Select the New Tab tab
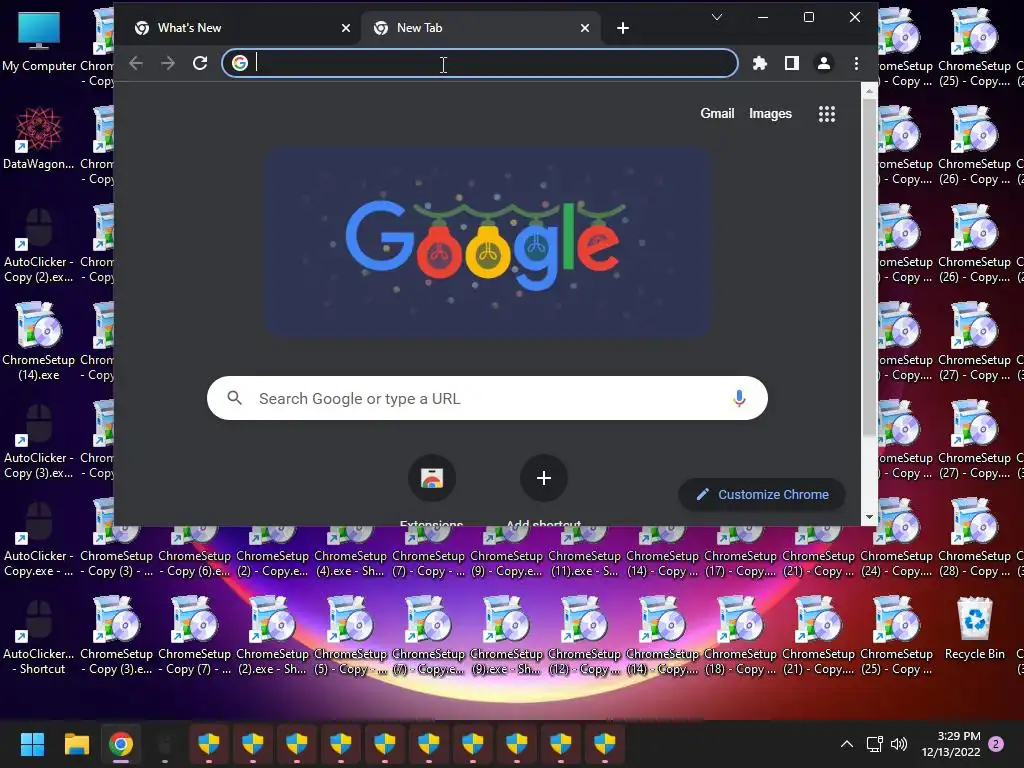1024x768 pixels. (x=480, y=28)
